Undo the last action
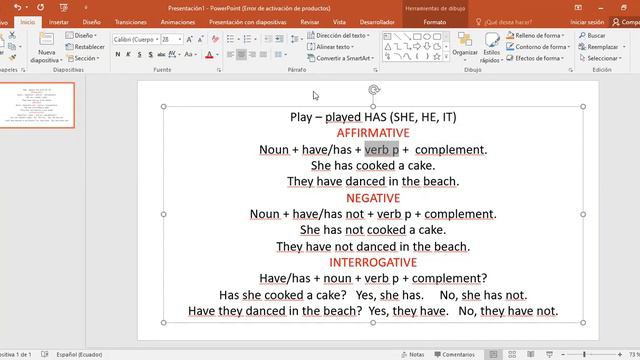This screenshot has width=640, height=360. click(17, 7)
